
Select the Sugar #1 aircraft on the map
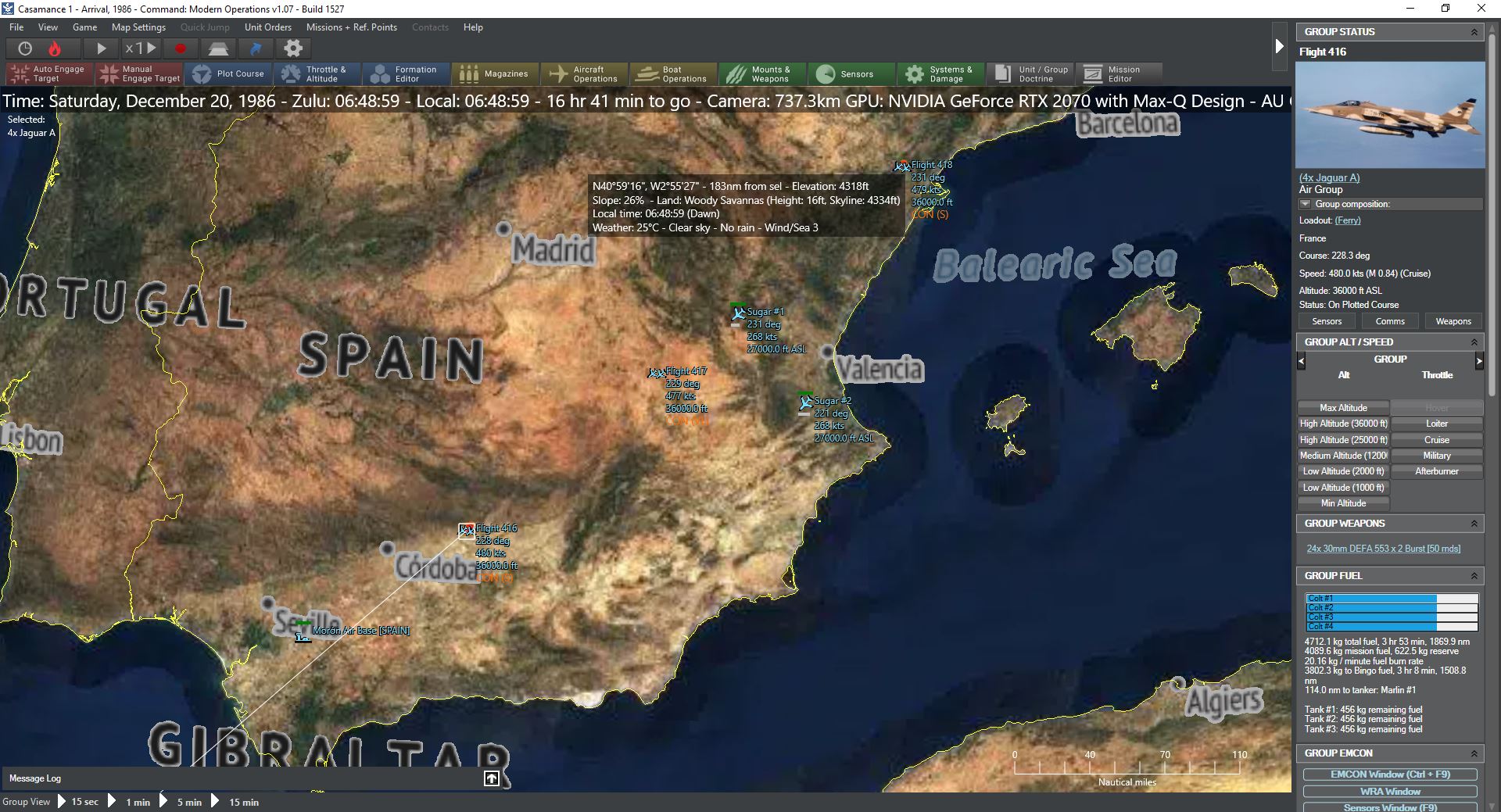click(739, 313)
